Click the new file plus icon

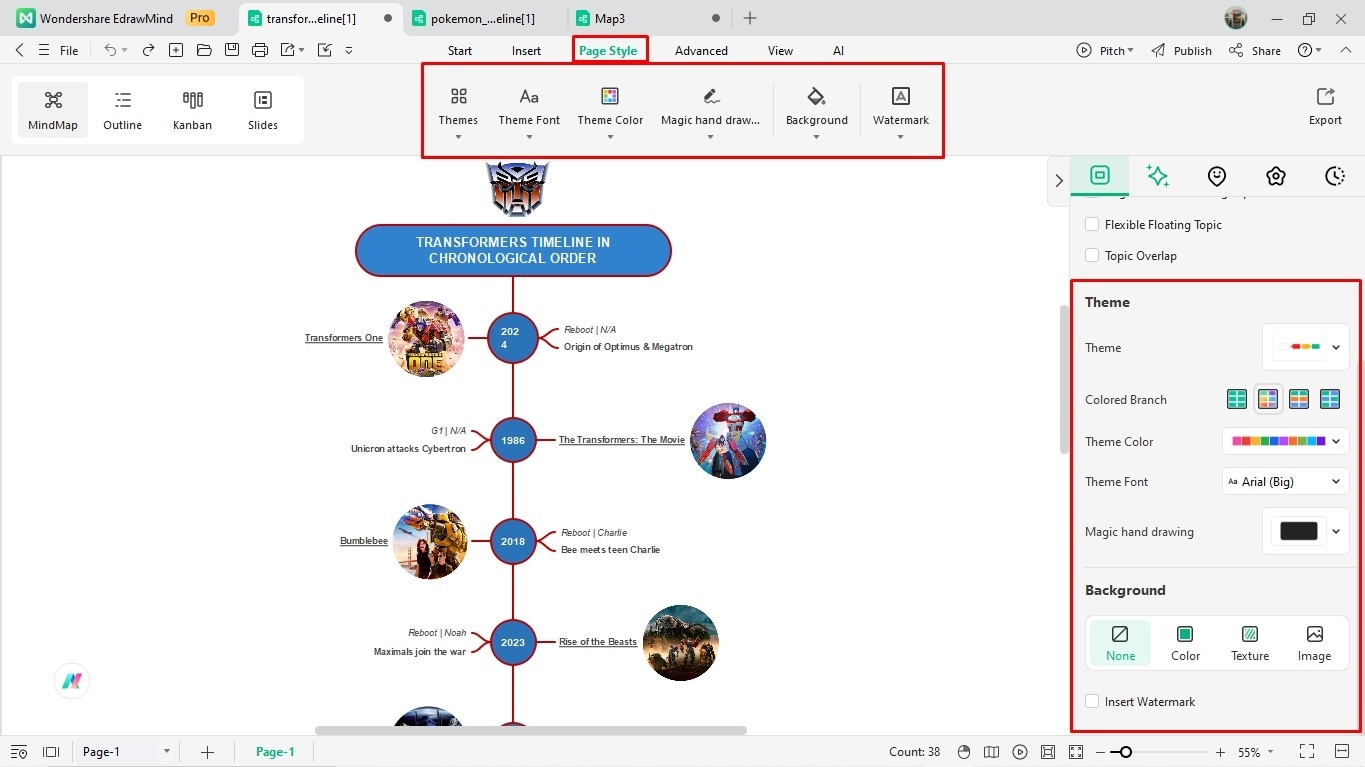click(176, 50)
